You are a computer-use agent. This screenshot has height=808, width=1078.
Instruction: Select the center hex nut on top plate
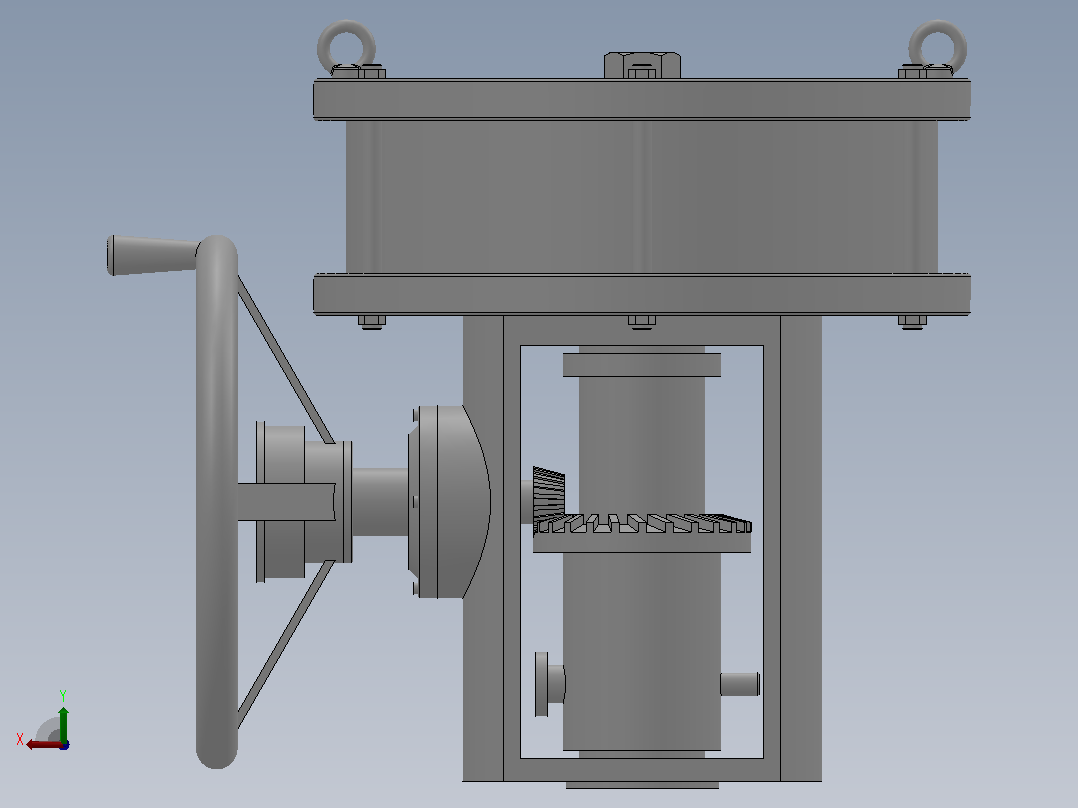click(642, 65)
